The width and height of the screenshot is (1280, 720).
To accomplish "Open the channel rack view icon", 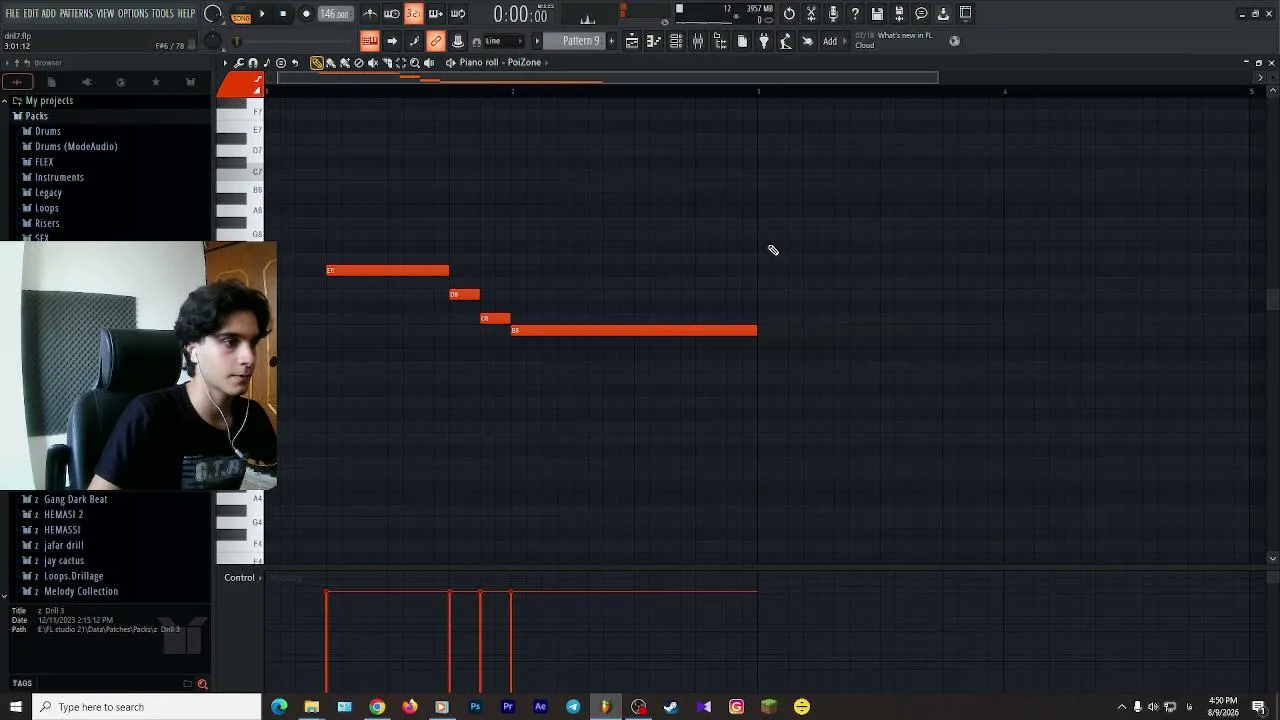I will (676, 41).
